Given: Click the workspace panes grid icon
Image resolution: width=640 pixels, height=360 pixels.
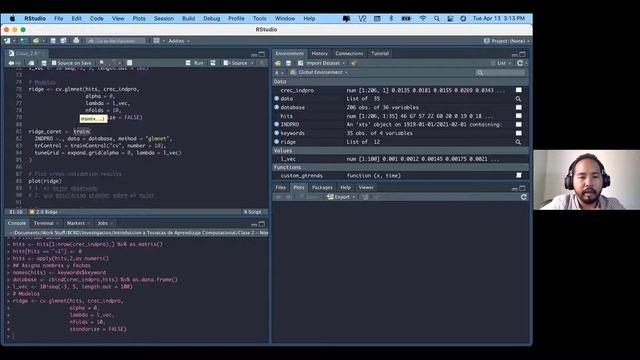Looking at the screenshot, I should pos(157,41).
